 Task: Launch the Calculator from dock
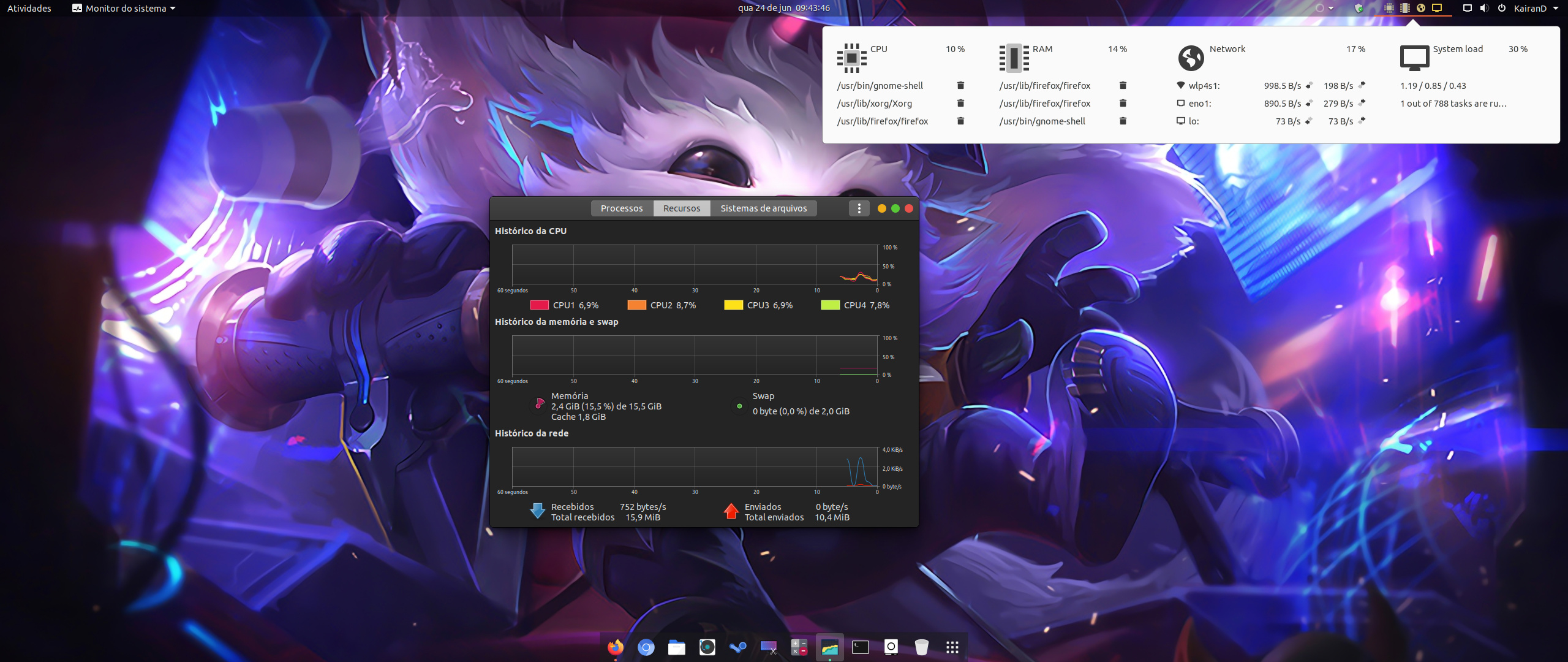799,647
